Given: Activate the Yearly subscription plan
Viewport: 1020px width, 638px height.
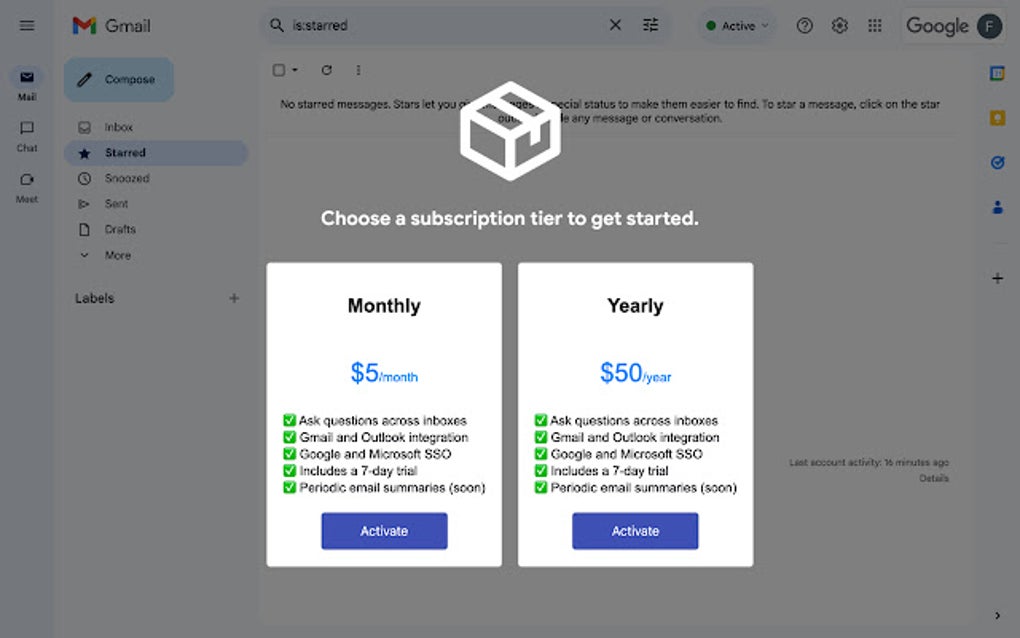Looking at the screenshot, I should coord(635,531).
